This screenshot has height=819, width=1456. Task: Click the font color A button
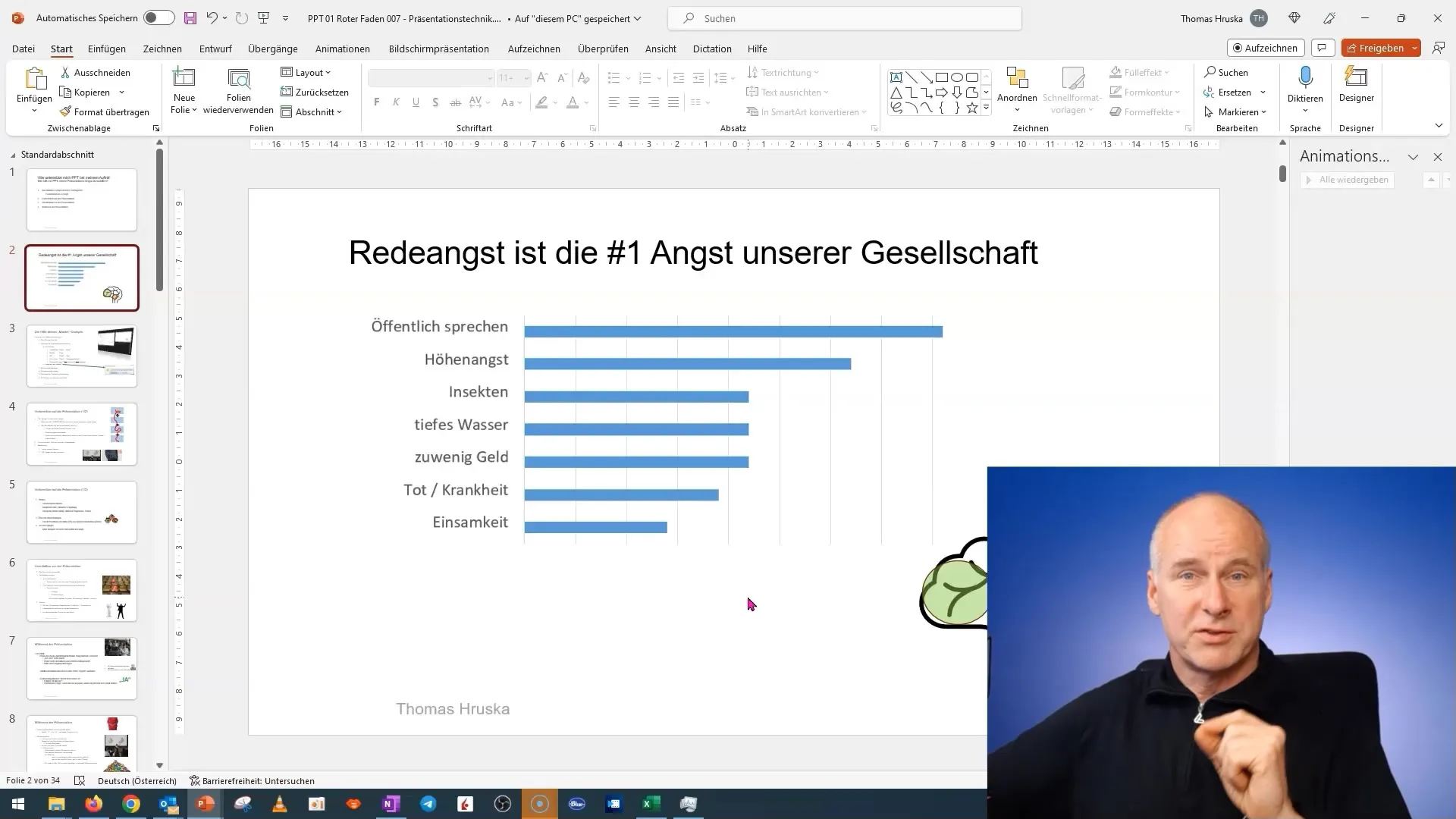point(573,102)
